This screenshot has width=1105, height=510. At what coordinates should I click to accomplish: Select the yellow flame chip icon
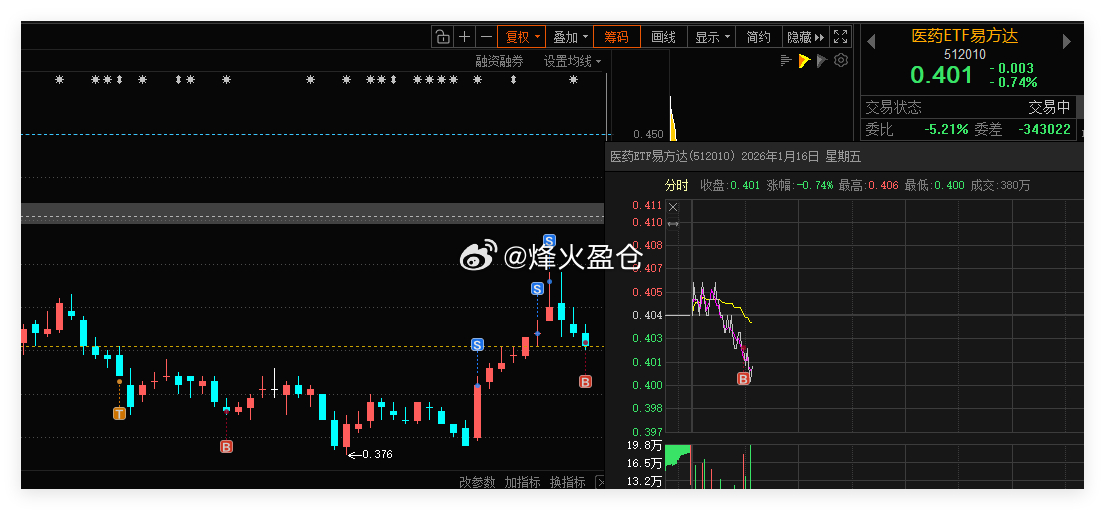pyautogui.click(x=804, y=61)
